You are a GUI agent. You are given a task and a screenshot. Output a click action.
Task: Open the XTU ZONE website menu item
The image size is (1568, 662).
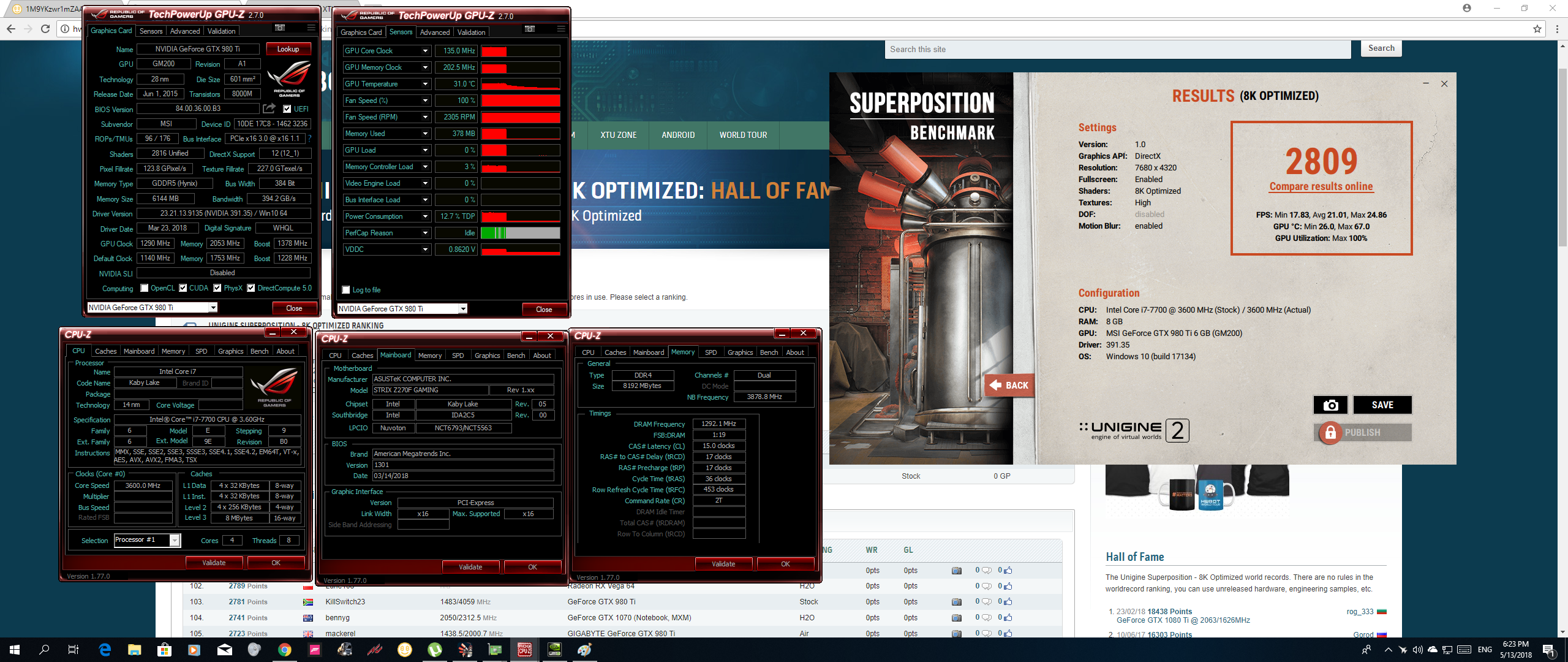click(619, 135)
